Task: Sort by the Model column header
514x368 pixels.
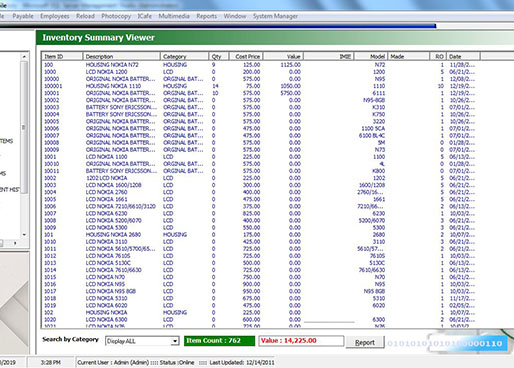Action: click(371, 56)
